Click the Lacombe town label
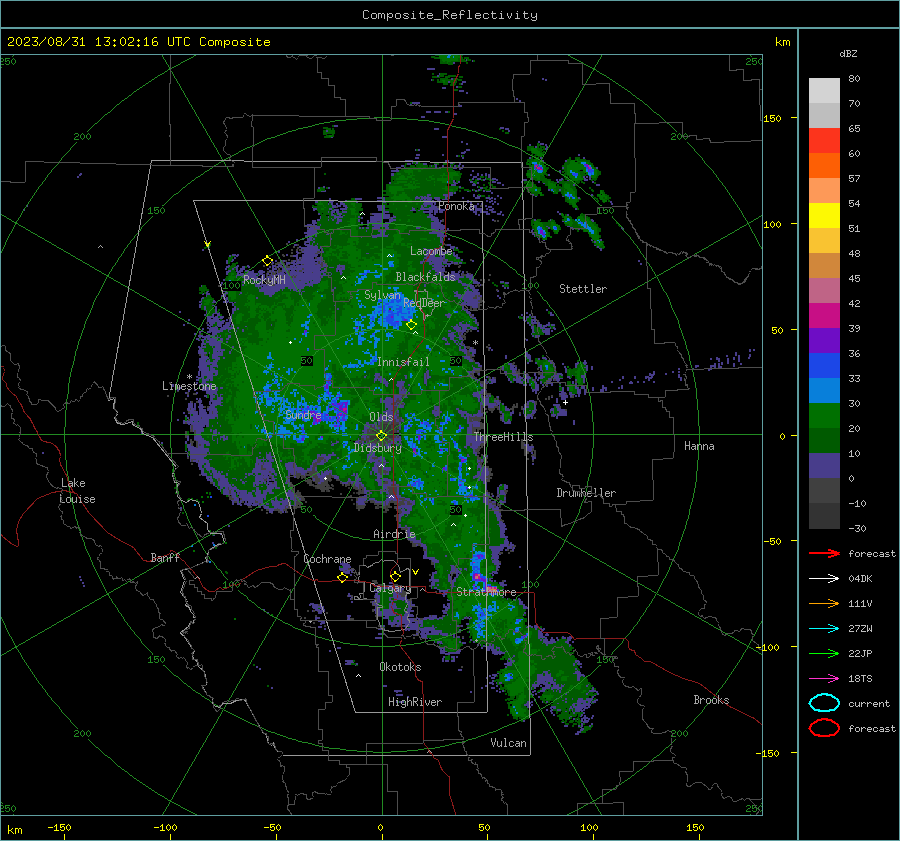Image resolution: width=900 pixels, height=841 pixels. [x=431, y=251]
